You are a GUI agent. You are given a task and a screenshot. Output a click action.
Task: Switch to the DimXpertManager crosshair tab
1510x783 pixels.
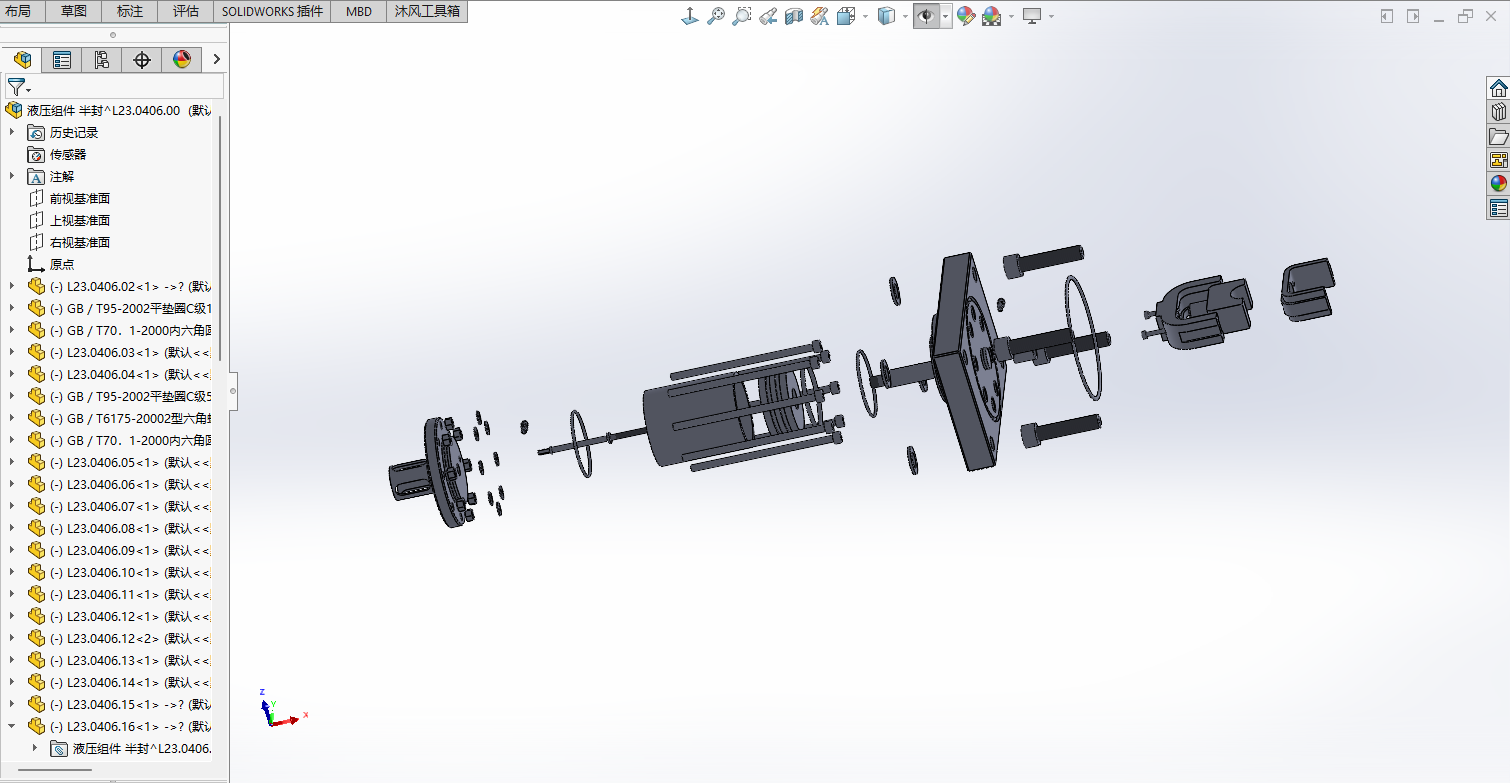[142, 60]
